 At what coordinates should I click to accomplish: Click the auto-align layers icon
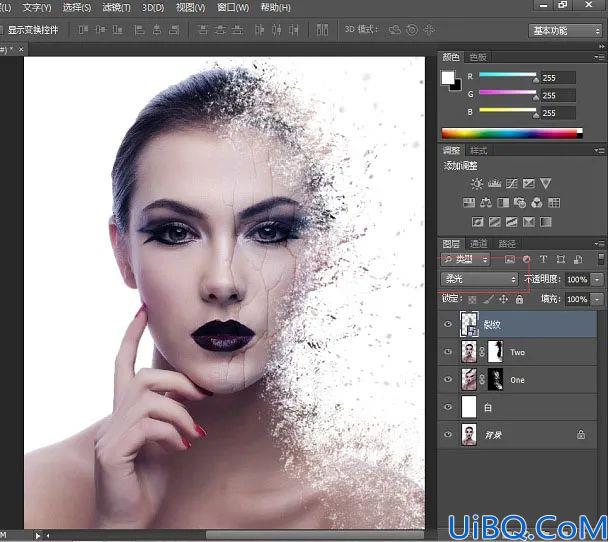pyautogui.click(x=322, y=30)
